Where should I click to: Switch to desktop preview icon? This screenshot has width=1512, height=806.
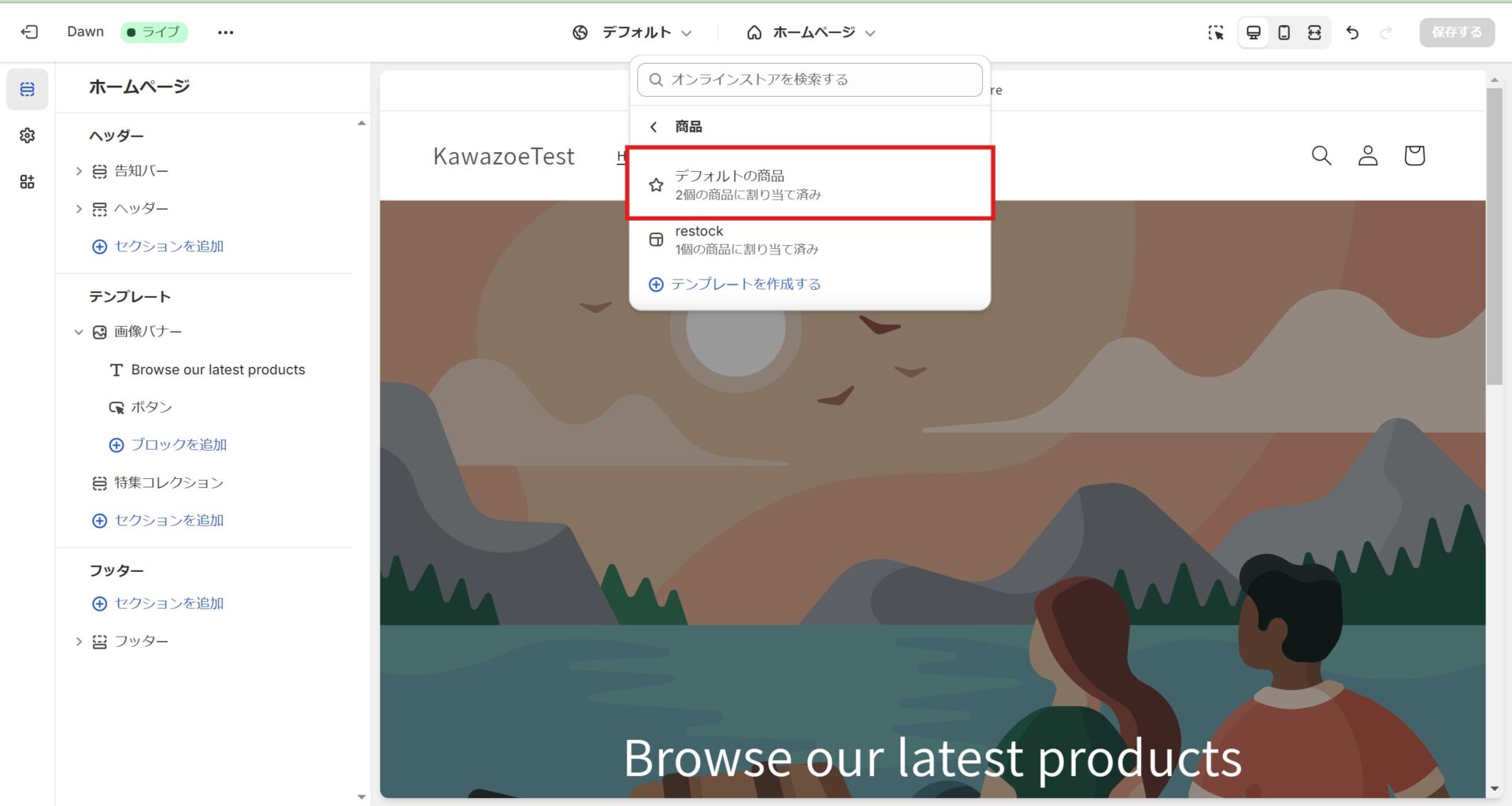click(x=1254, y=32)
